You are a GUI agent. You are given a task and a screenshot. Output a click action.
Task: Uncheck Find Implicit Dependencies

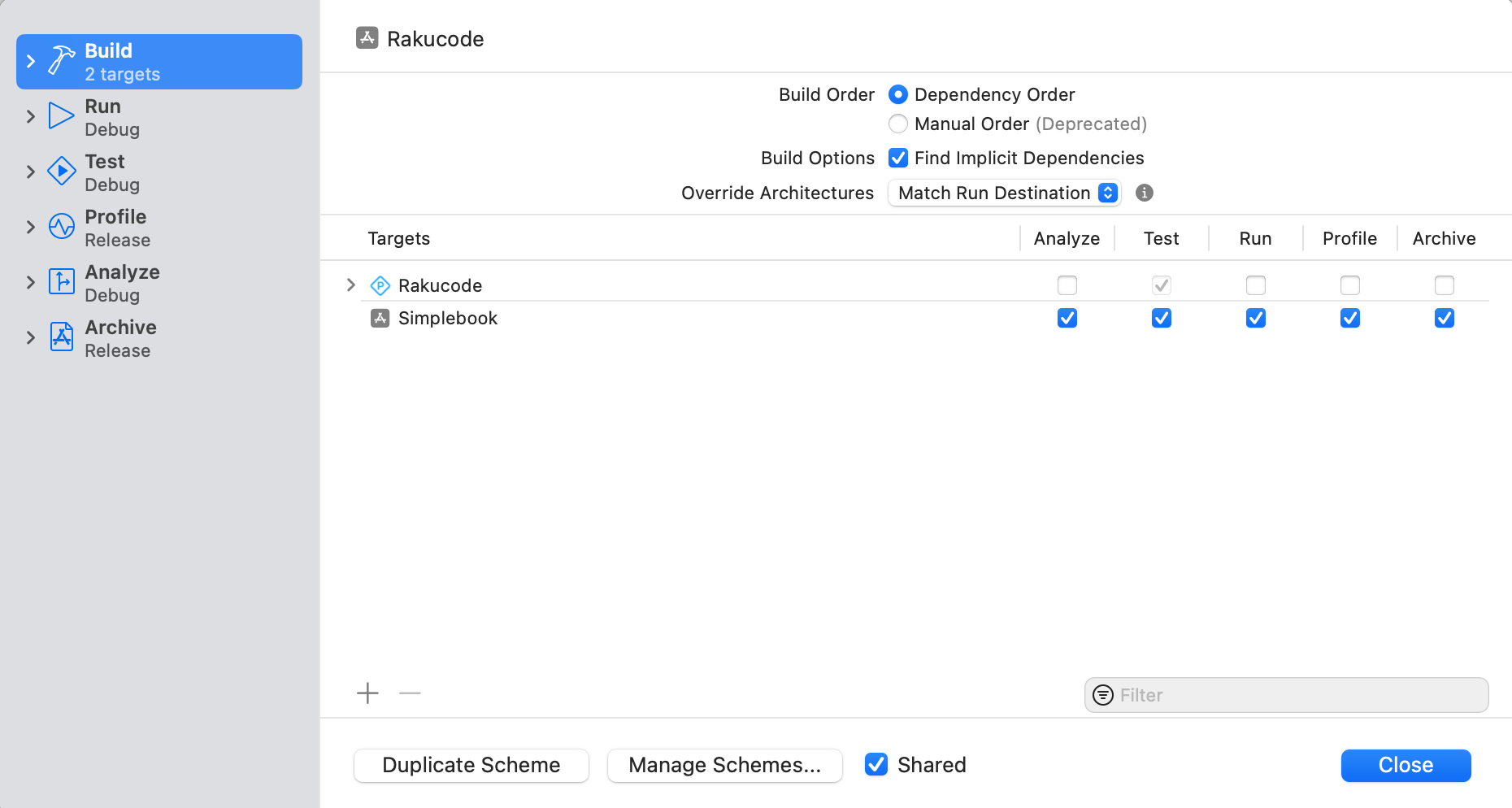pyautogui.click(x=897, y=158)
